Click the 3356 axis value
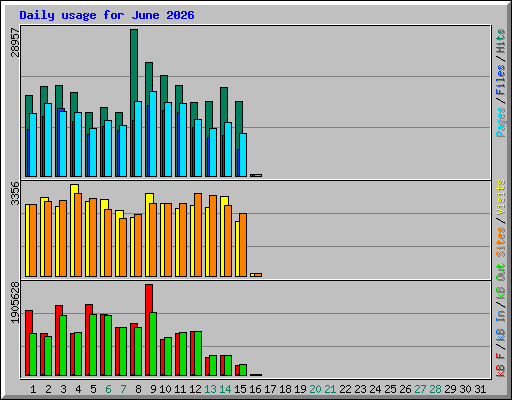512x400 pixels. [x=15, y=194]
